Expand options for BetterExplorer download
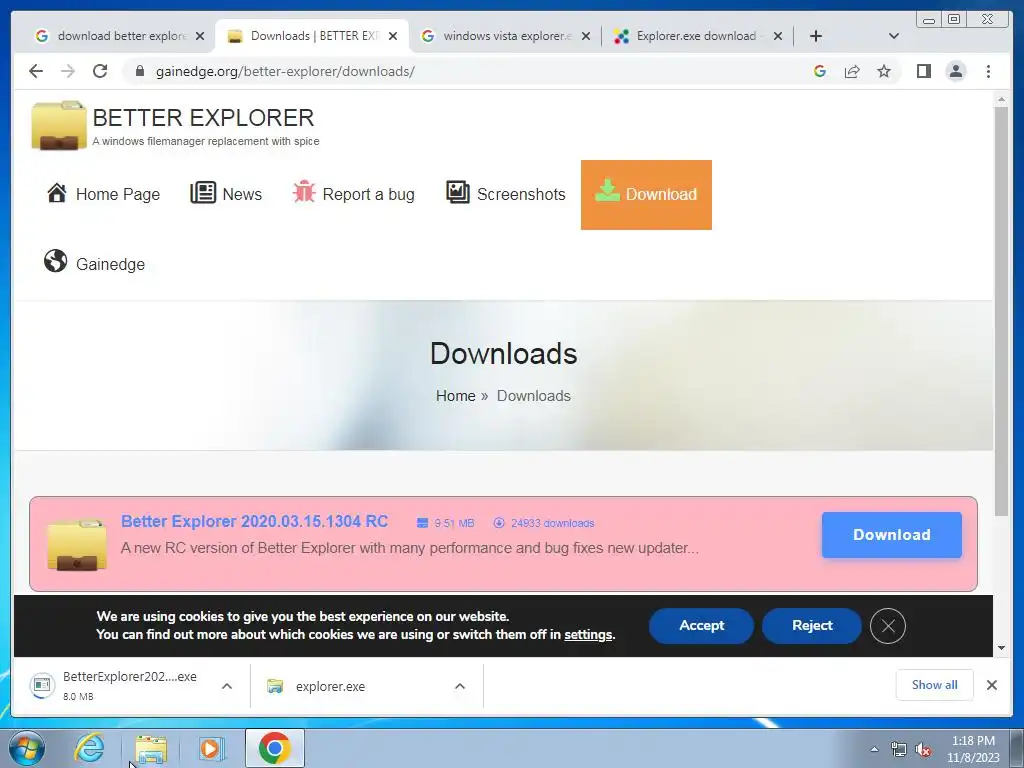Viewport: 1024px width, 768px height. tap(227, 686)
